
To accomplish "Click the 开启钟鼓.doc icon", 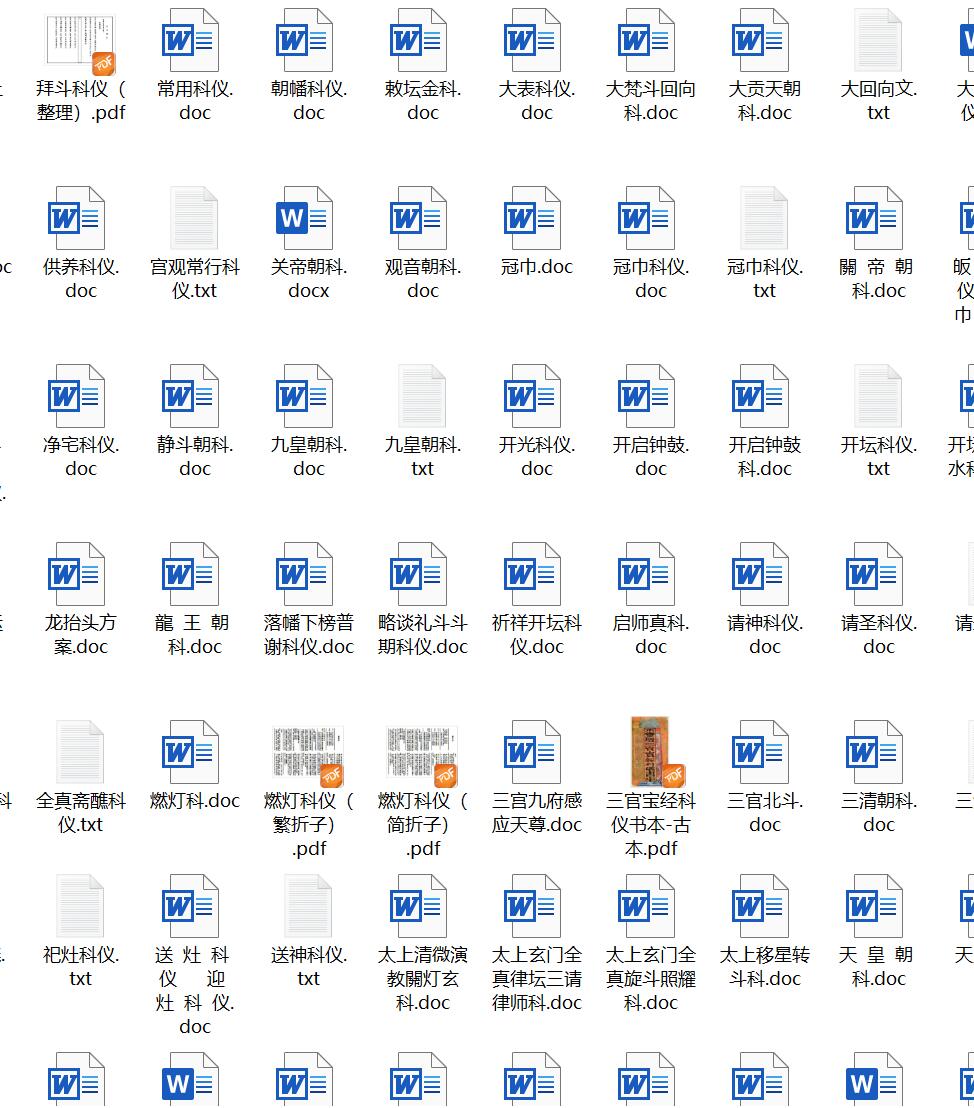I will 647,396.
